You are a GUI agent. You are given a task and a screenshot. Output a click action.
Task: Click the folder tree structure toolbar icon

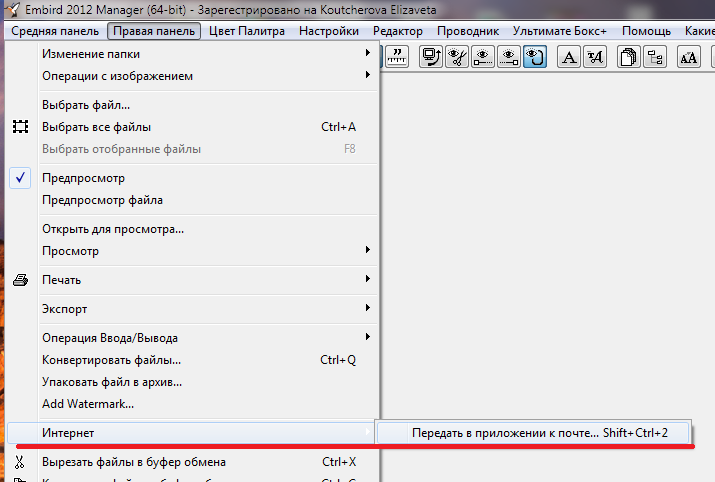pos(655,57)
